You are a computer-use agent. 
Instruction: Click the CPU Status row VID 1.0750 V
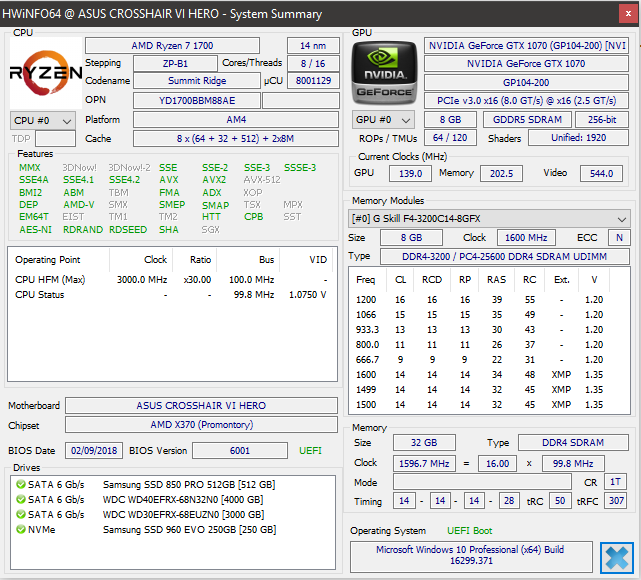click(307, 295)
